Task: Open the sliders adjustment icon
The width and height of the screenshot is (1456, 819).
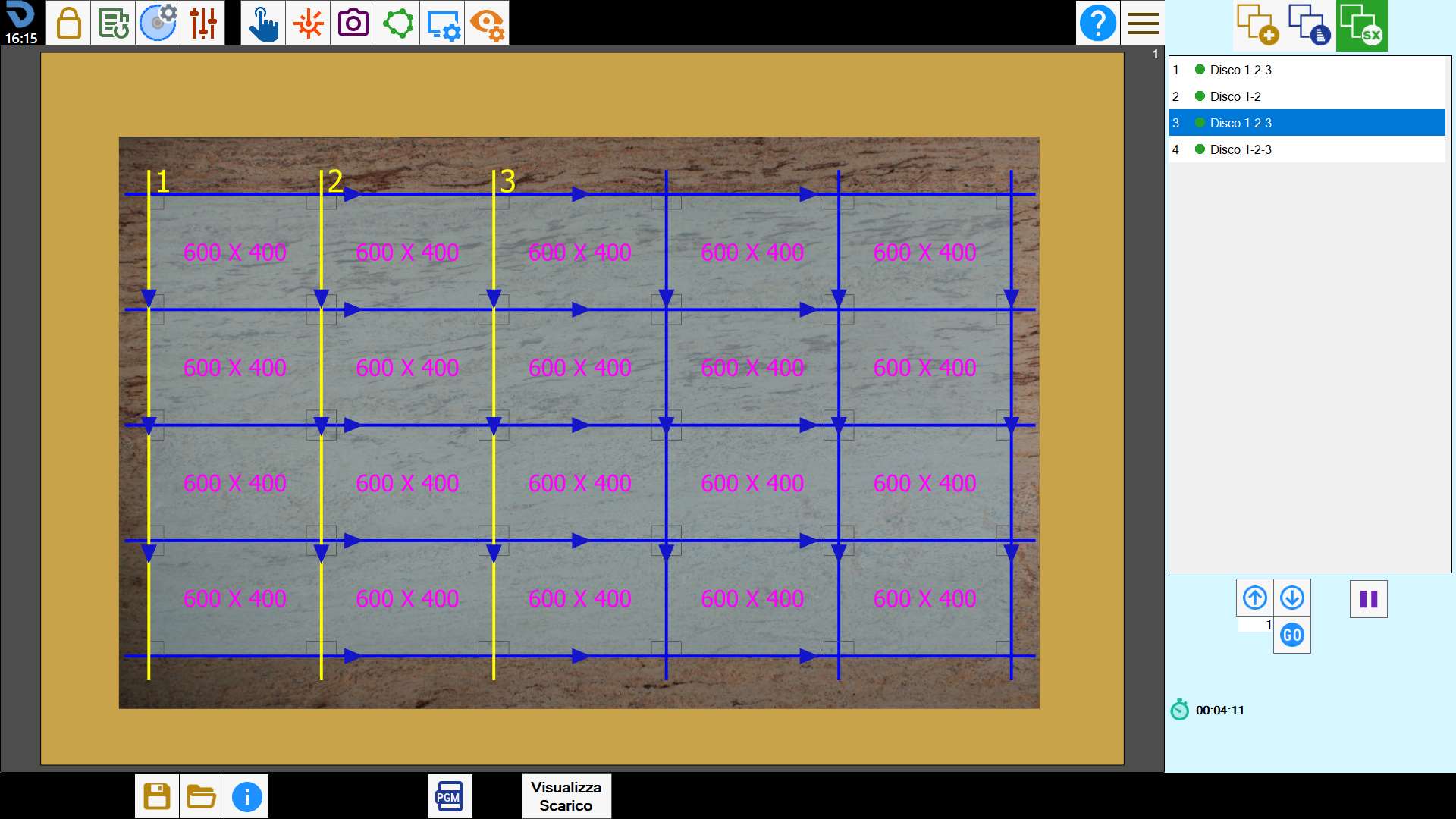Action: (202, 23)
